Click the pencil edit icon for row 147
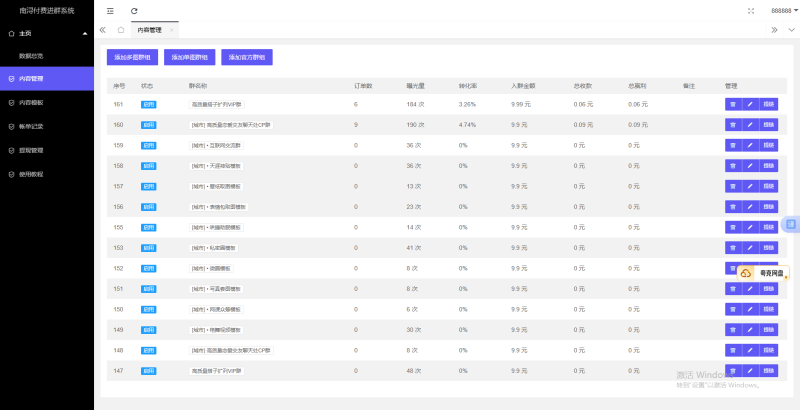The image size is (800, 410). (750, 370)
